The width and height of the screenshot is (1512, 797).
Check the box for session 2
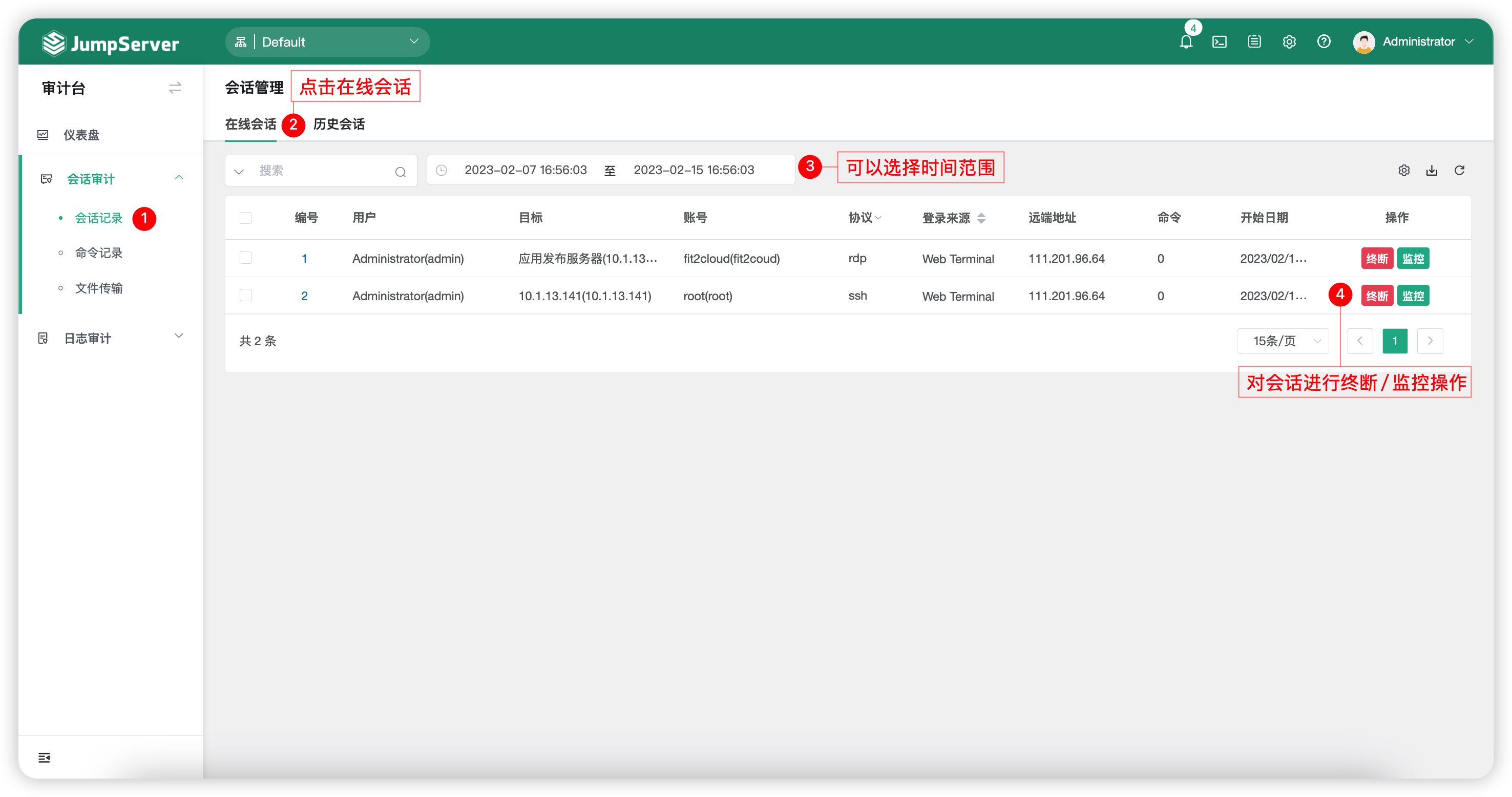(245, 295)
